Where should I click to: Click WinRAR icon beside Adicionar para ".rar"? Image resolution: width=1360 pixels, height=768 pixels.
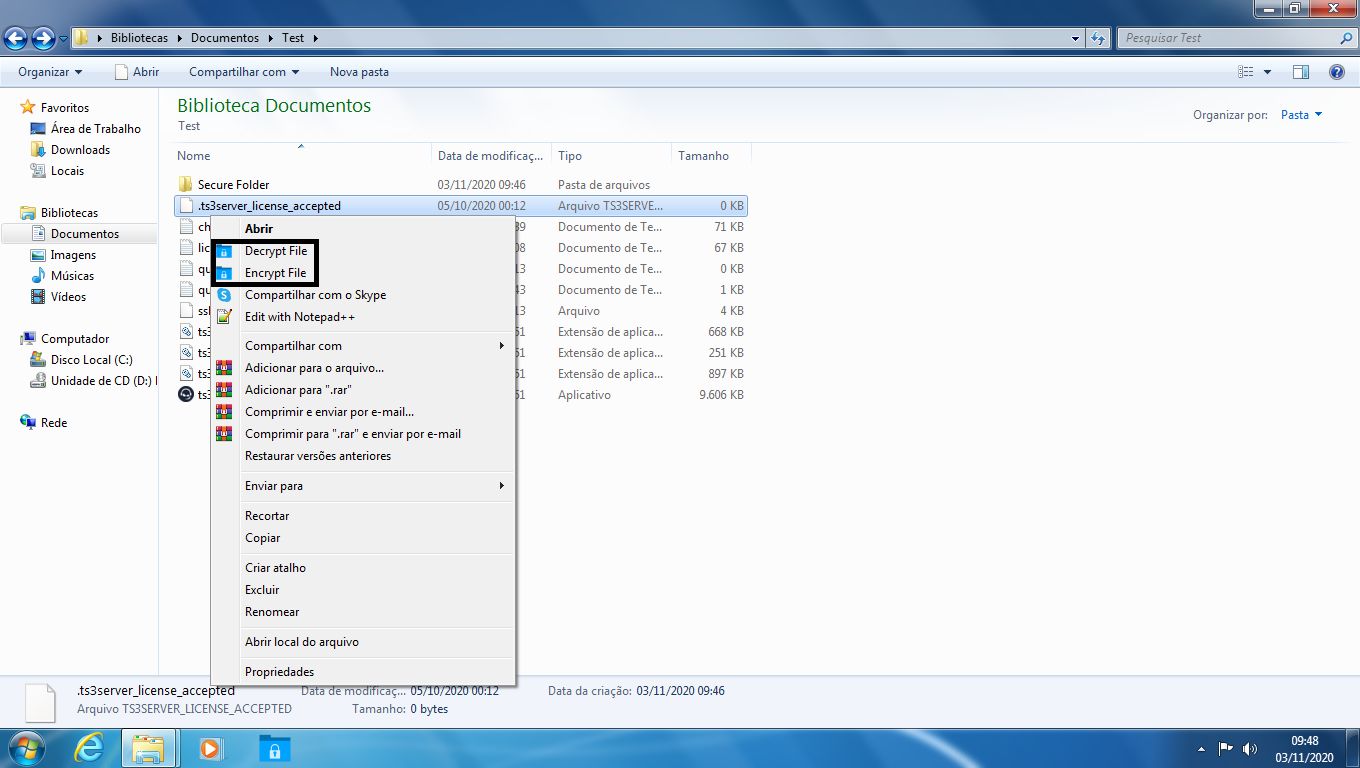click(x=225, y=390)
